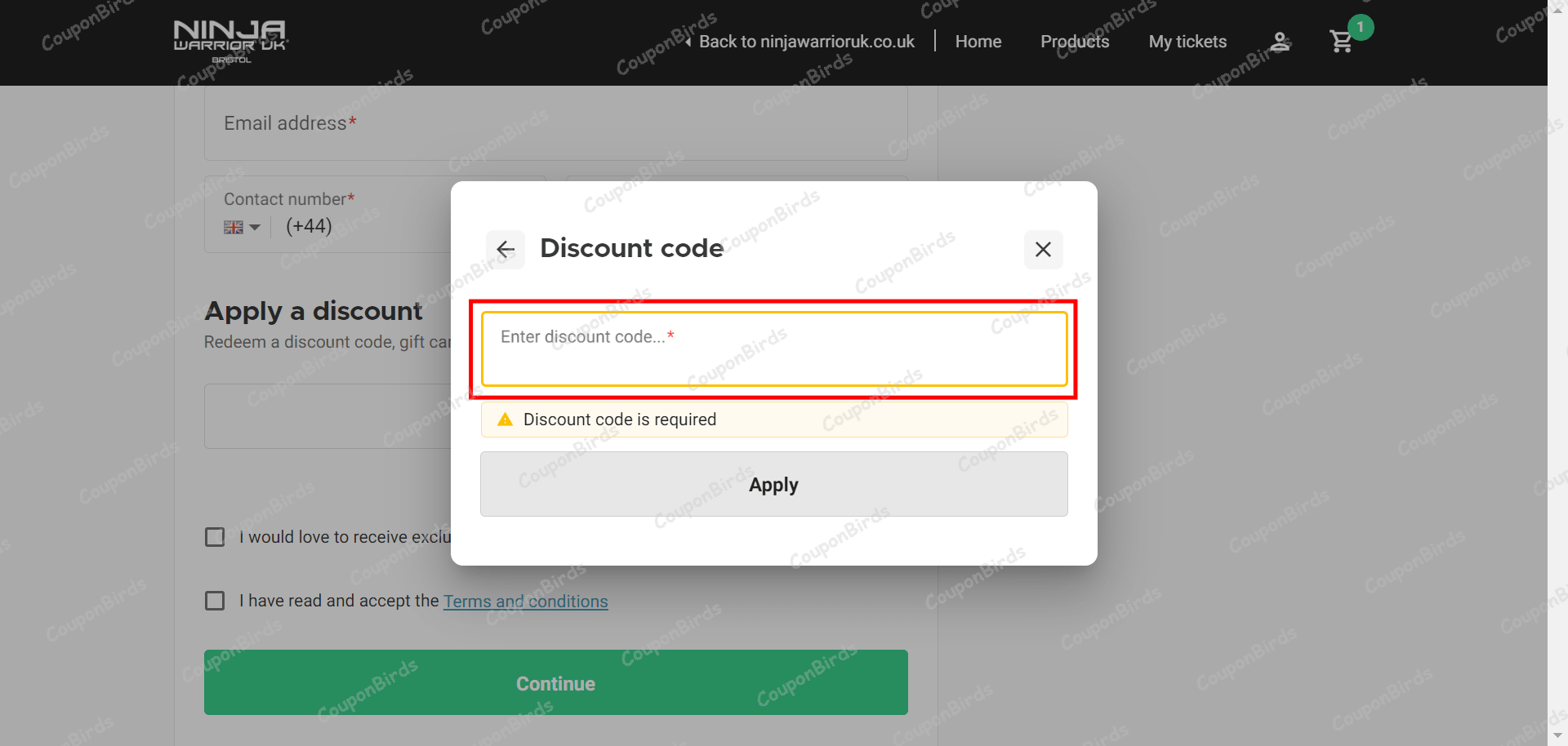The image size is (1568, 746).
Task: Open the Terms and conditions link
Action: pos(525,601)
